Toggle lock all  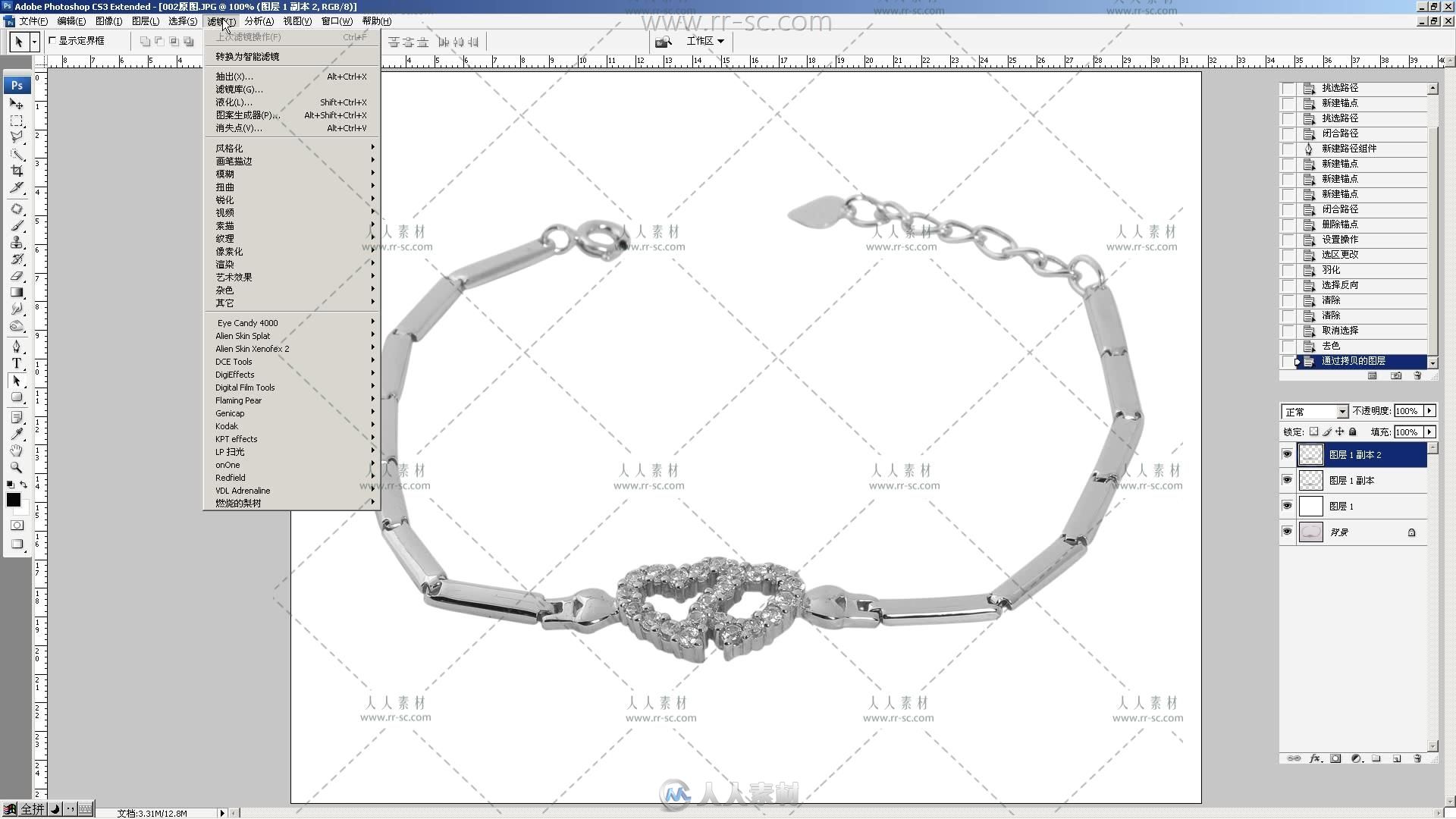(x=1352, y=431)
